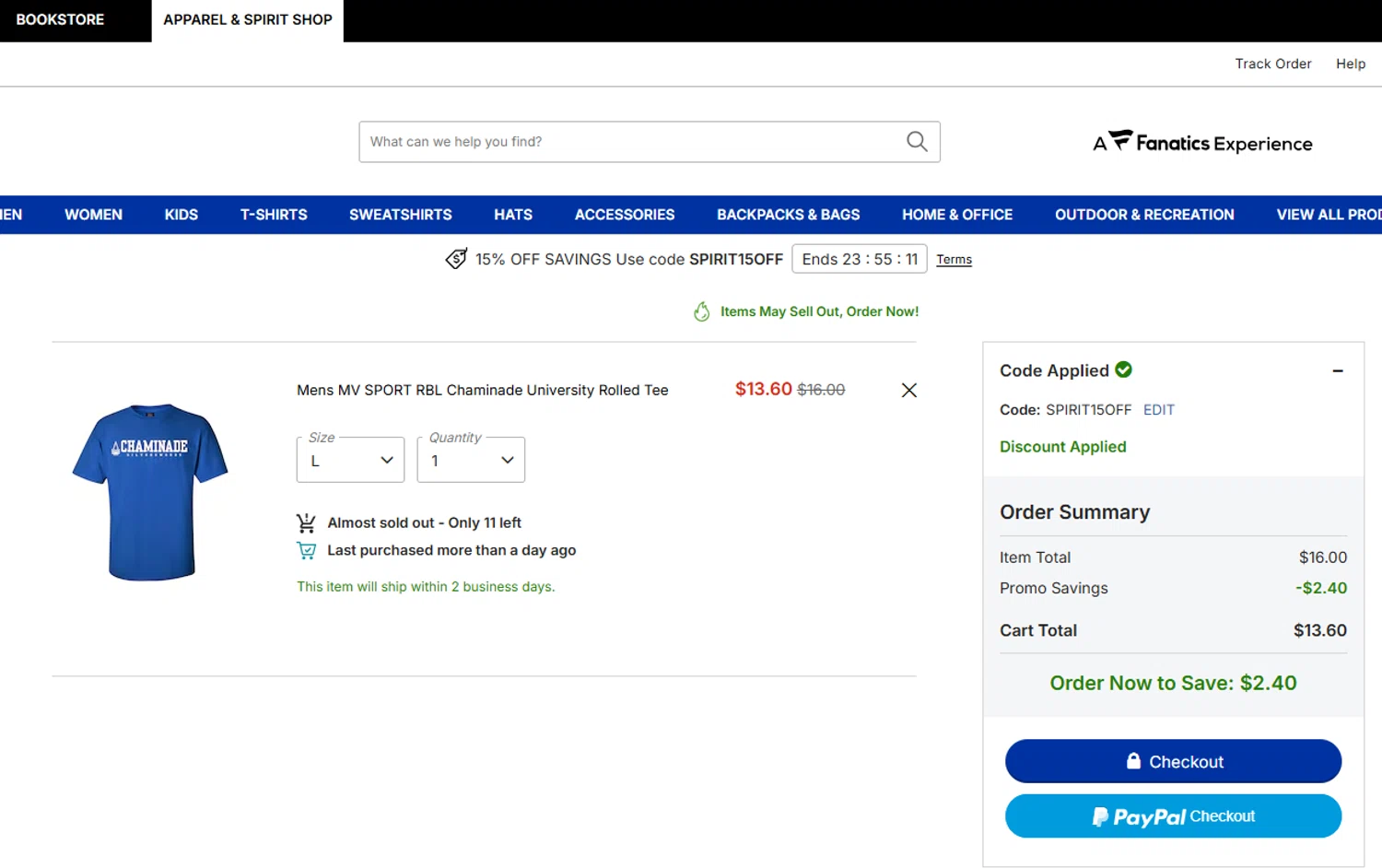Switch to the Bookstore tab

(61, 19)
